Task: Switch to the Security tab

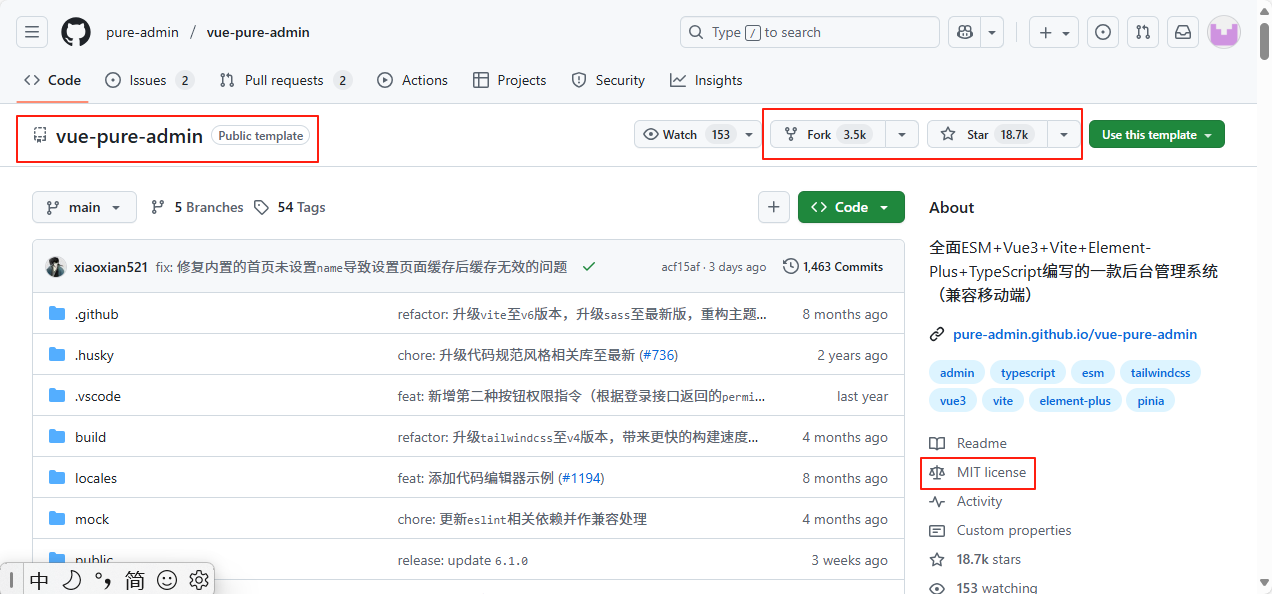Action: click(608, 80)
